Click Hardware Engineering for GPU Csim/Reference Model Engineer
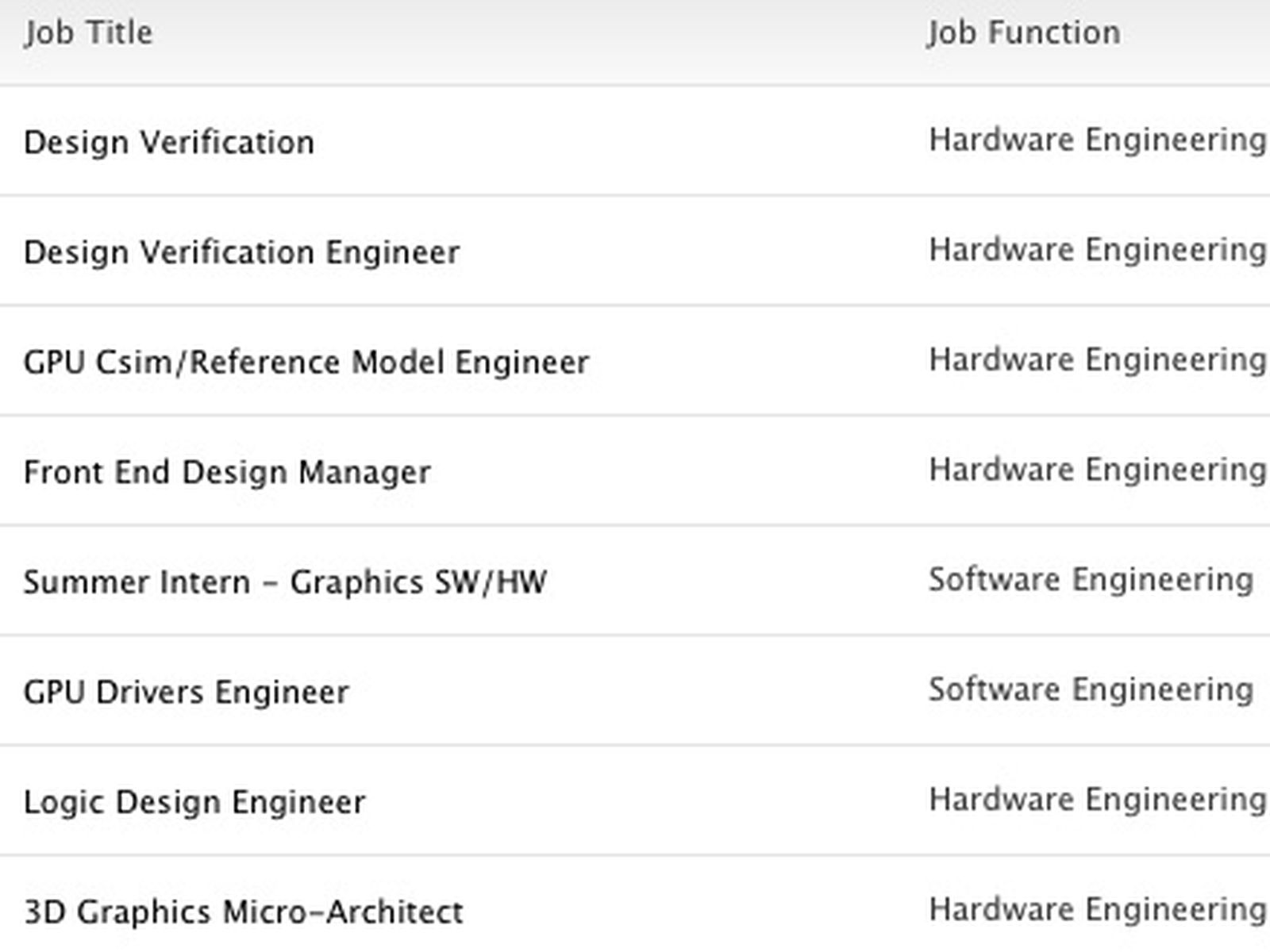 click(x=1097, y=360)
